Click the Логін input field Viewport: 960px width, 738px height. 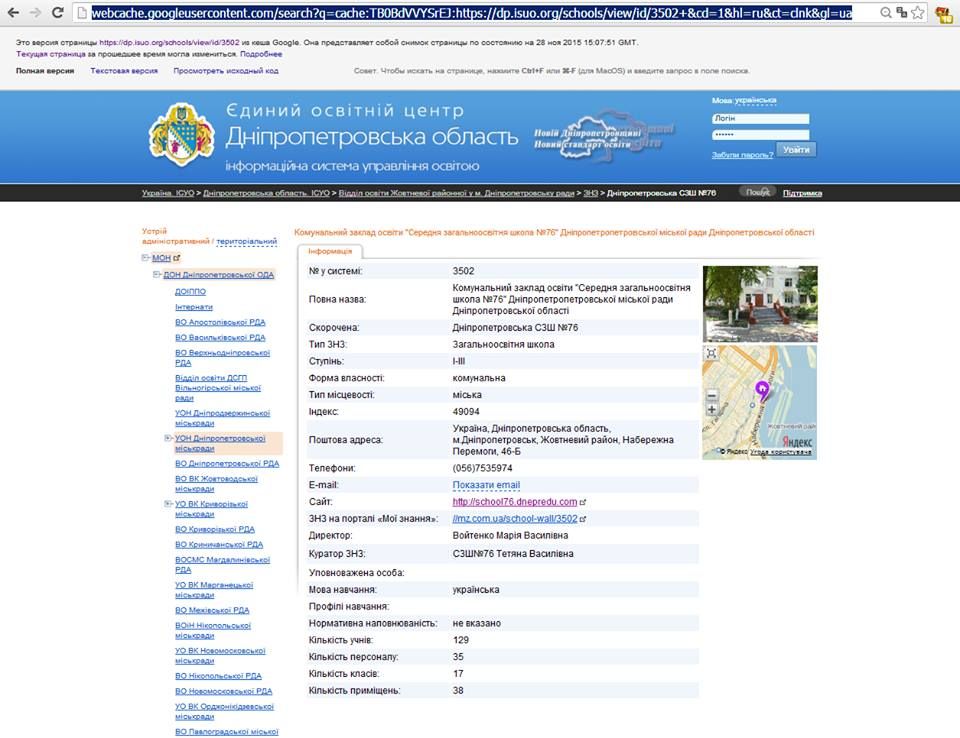coord(760,118)
